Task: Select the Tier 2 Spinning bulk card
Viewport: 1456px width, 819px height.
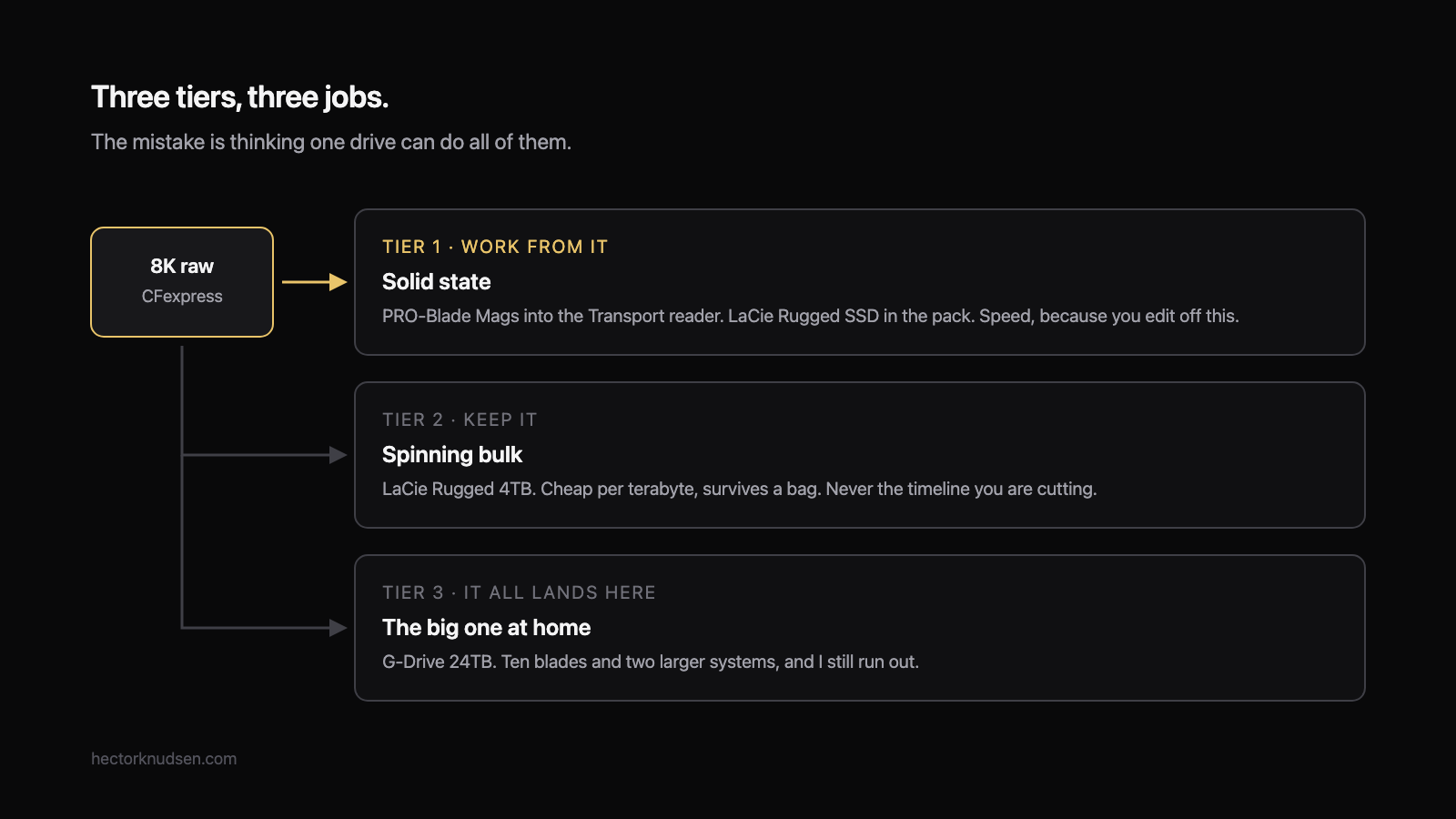Action: tap(860, 455)
